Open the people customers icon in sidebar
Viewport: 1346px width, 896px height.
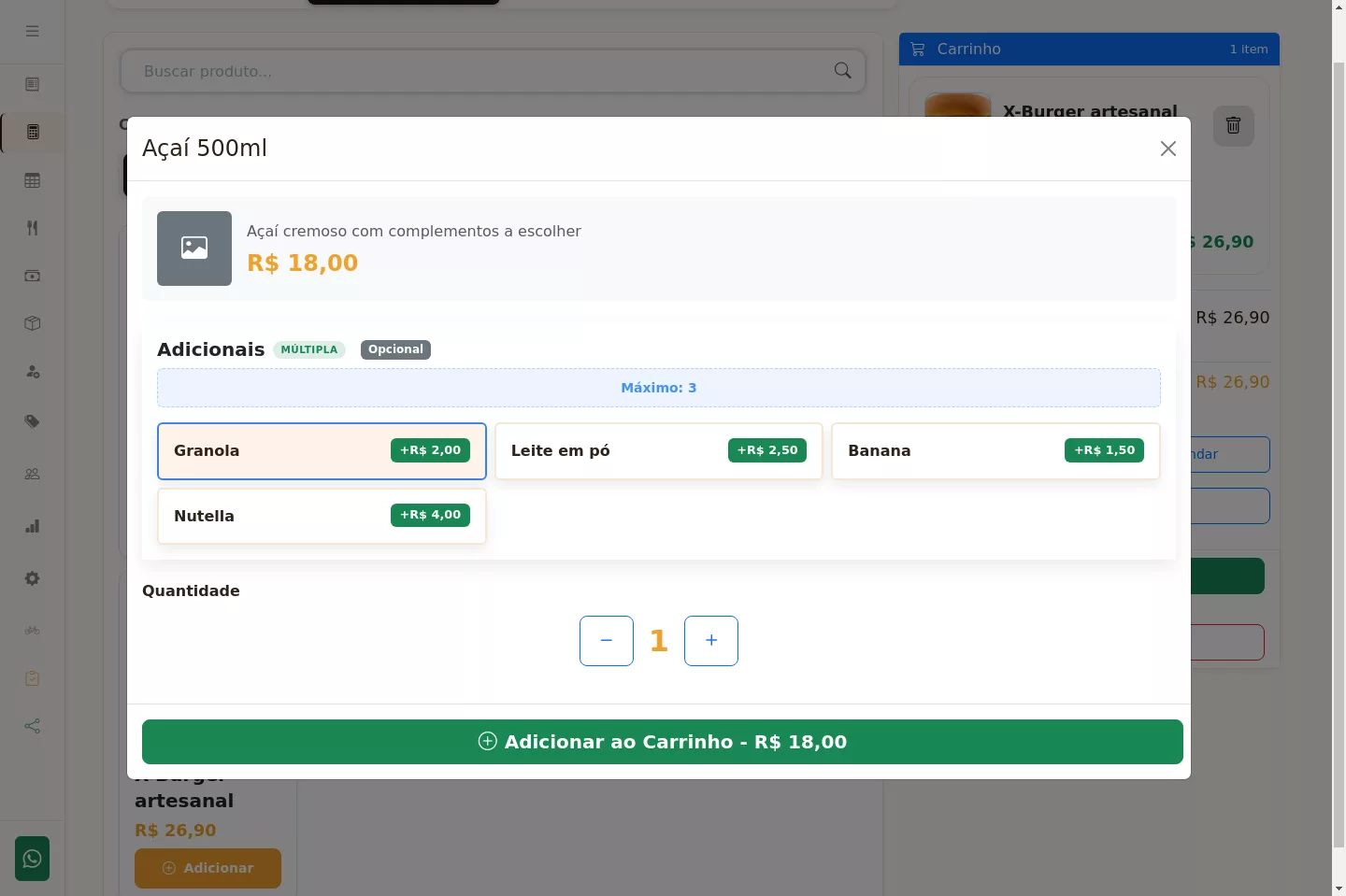click(33, 474)
